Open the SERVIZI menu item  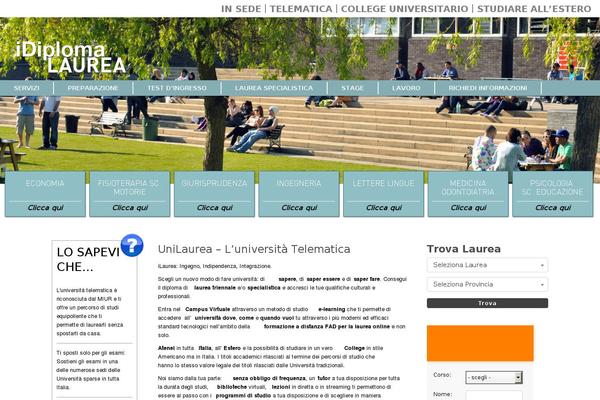[x=26, y=88]
